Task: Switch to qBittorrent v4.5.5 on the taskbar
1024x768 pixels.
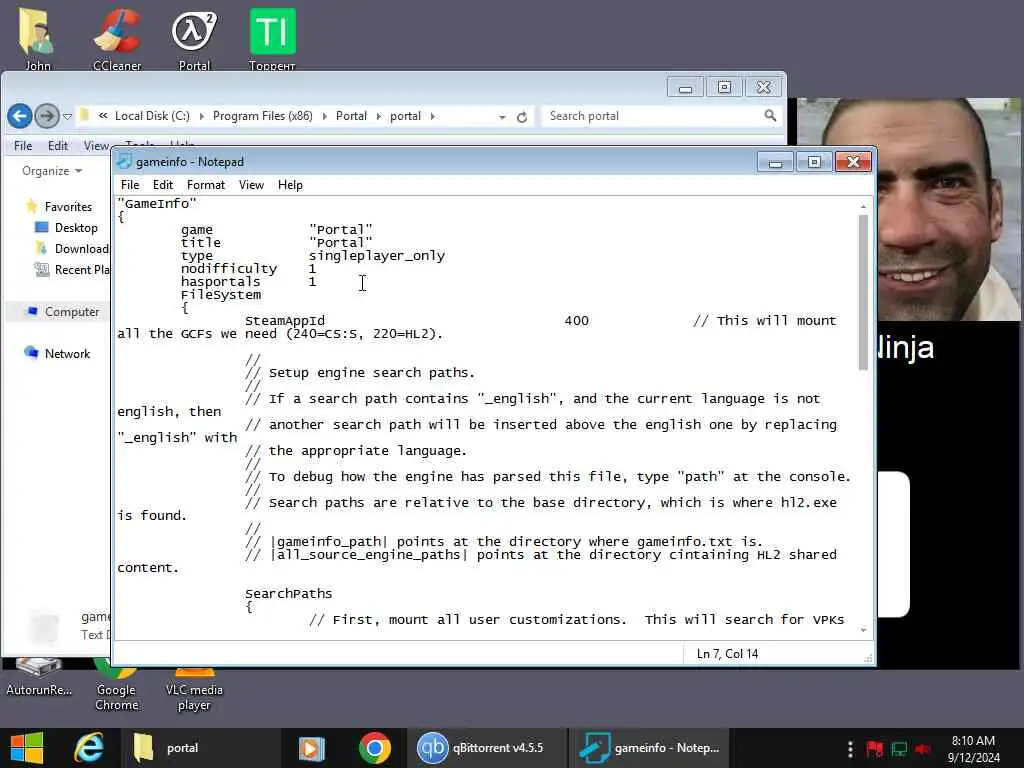Action: click(x=488, y=748)
